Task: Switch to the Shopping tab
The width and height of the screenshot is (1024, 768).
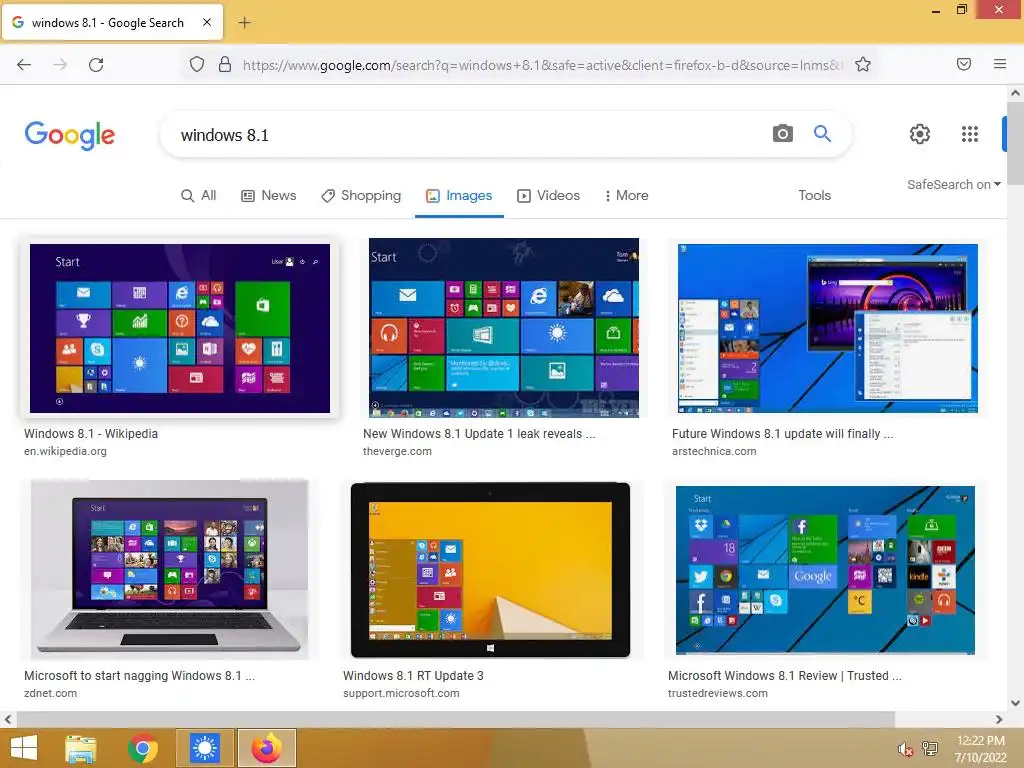Action: click(361, 195)
